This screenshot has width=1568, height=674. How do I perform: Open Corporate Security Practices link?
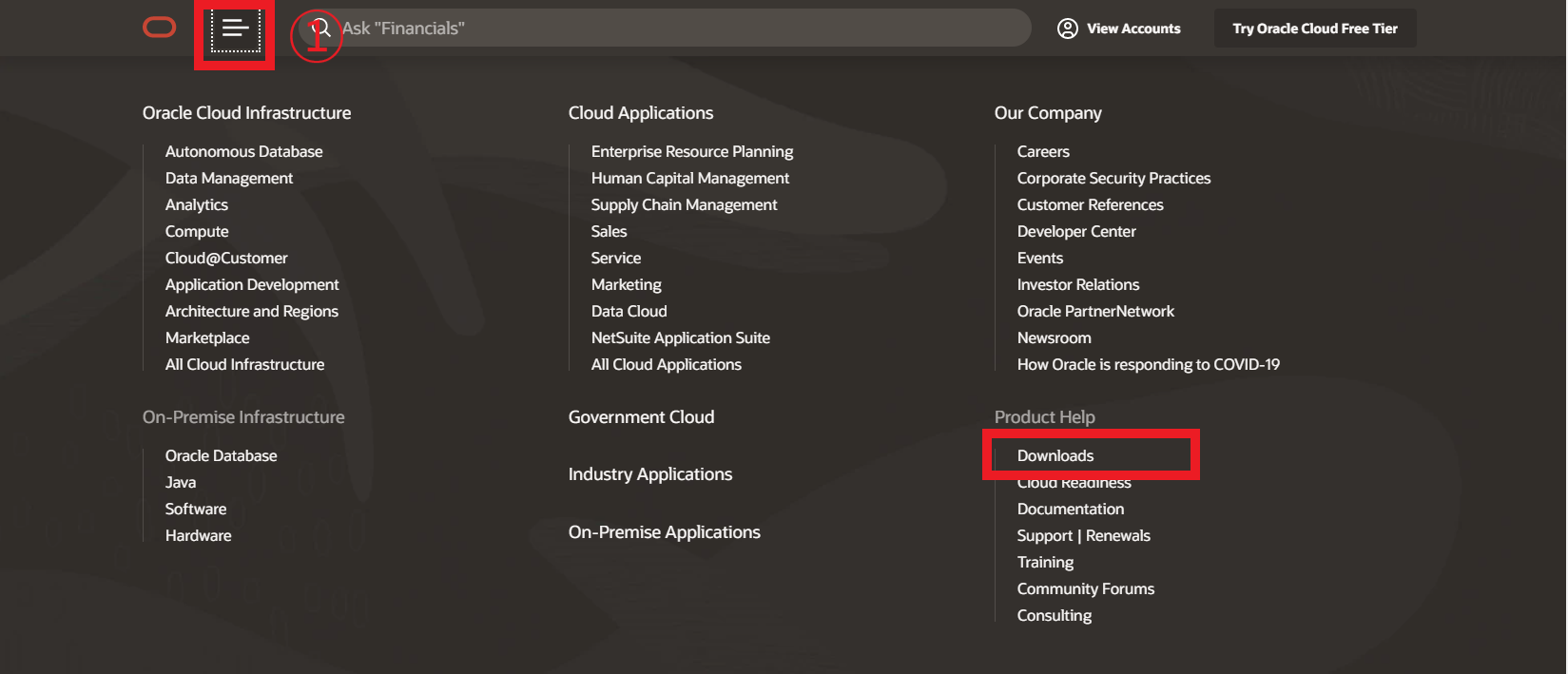tap(1114, 178)
